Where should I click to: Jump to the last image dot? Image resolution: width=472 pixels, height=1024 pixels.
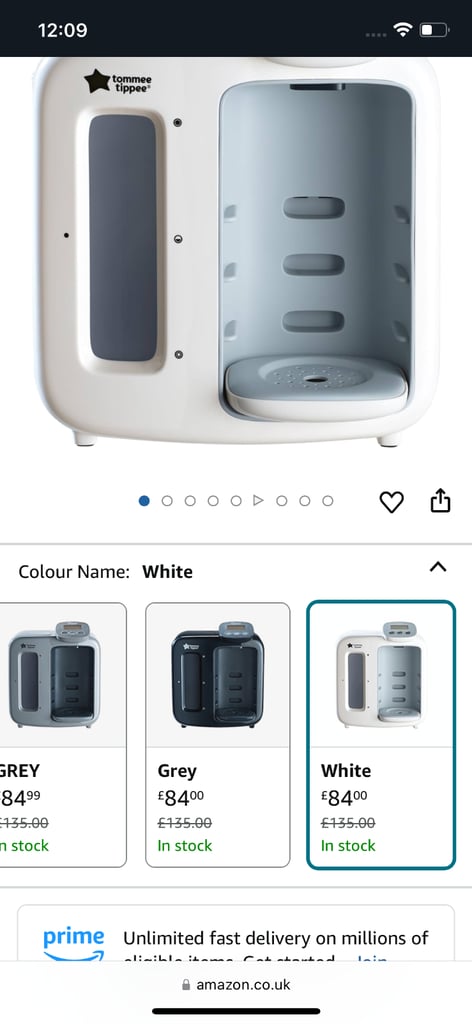(x=328, y=501)
